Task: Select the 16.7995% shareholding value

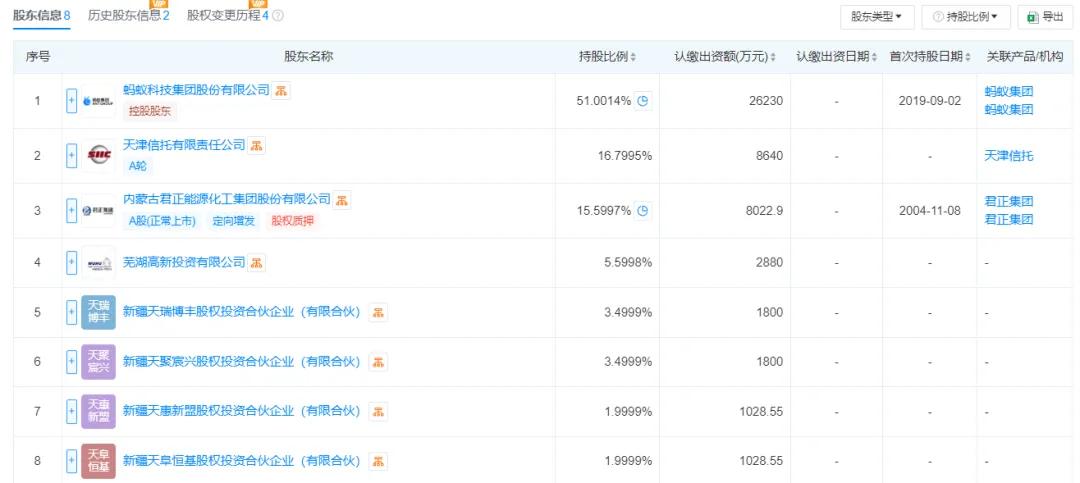Action: [625, 156]
